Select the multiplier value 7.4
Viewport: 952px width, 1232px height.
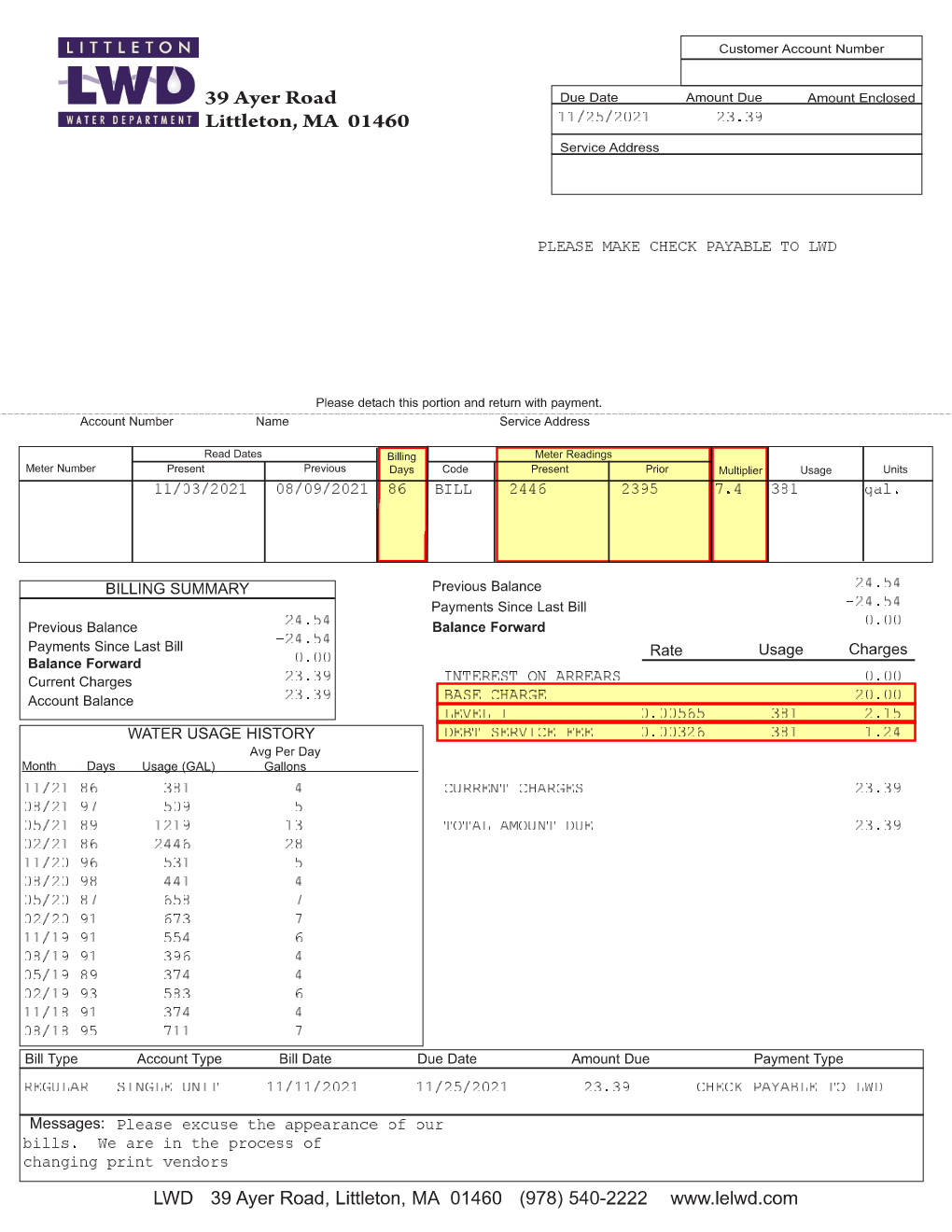point(729,489)
